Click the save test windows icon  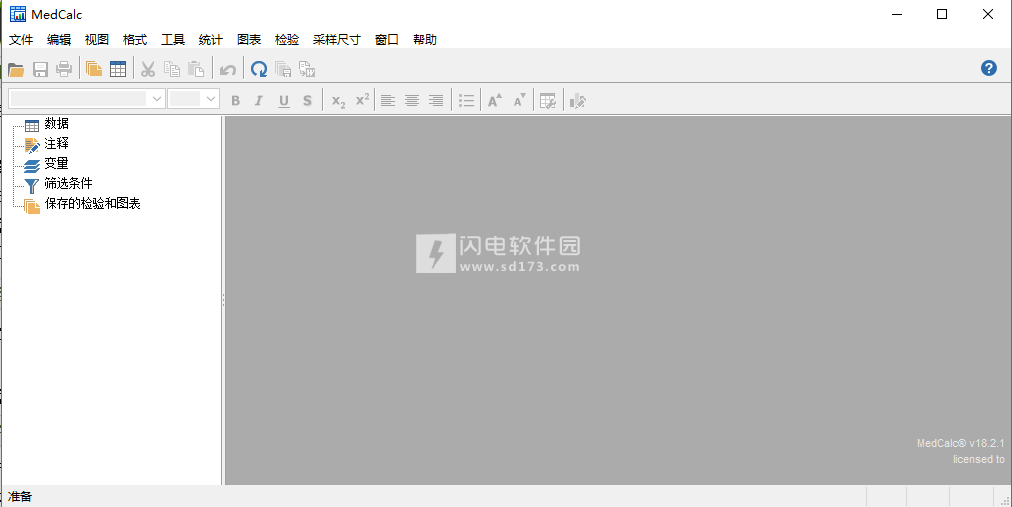[283, 69]
